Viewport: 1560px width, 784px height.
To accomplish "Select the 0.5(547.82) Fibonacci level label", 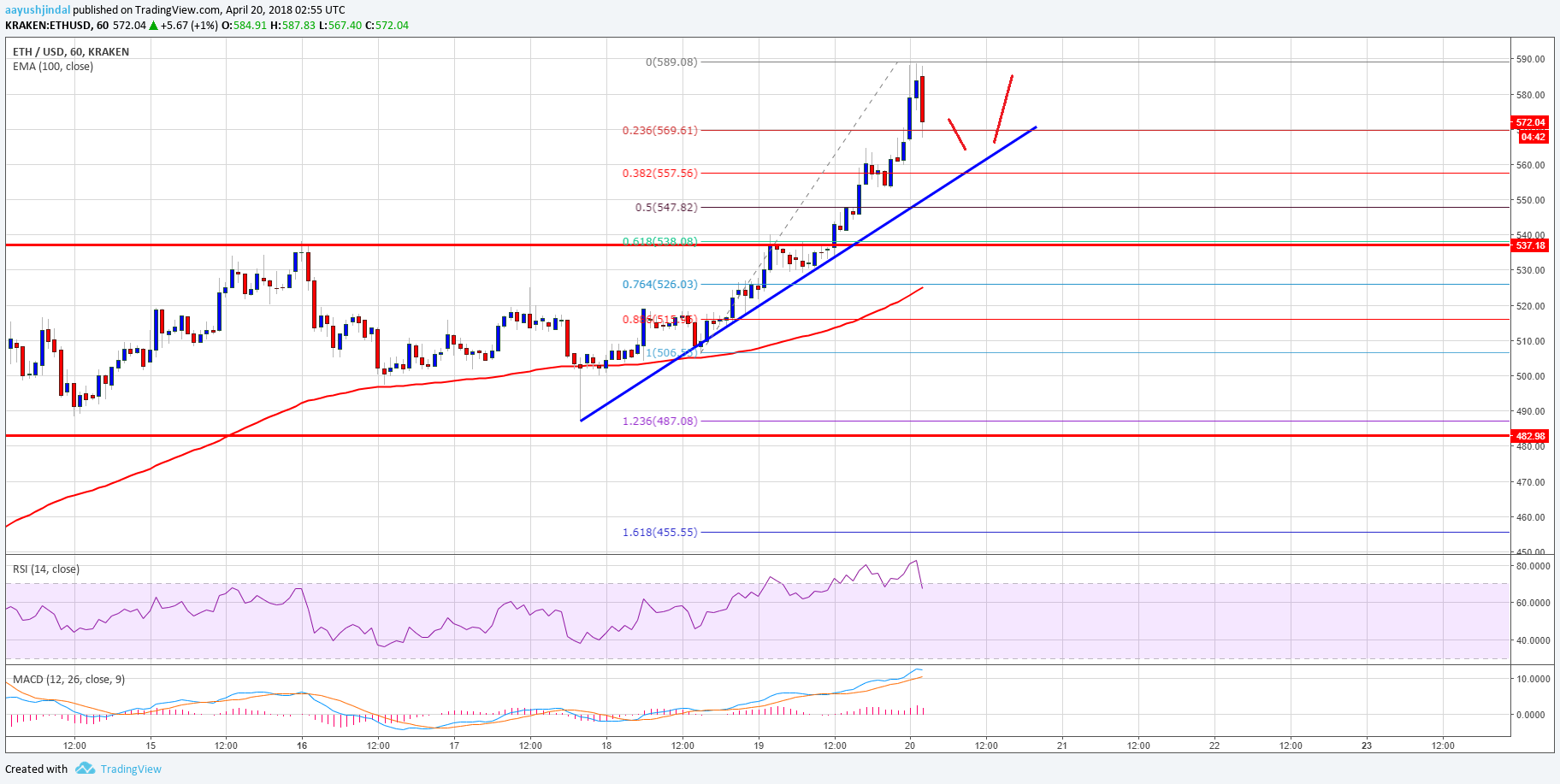I will pyautogui.click(x=666, y=208).
